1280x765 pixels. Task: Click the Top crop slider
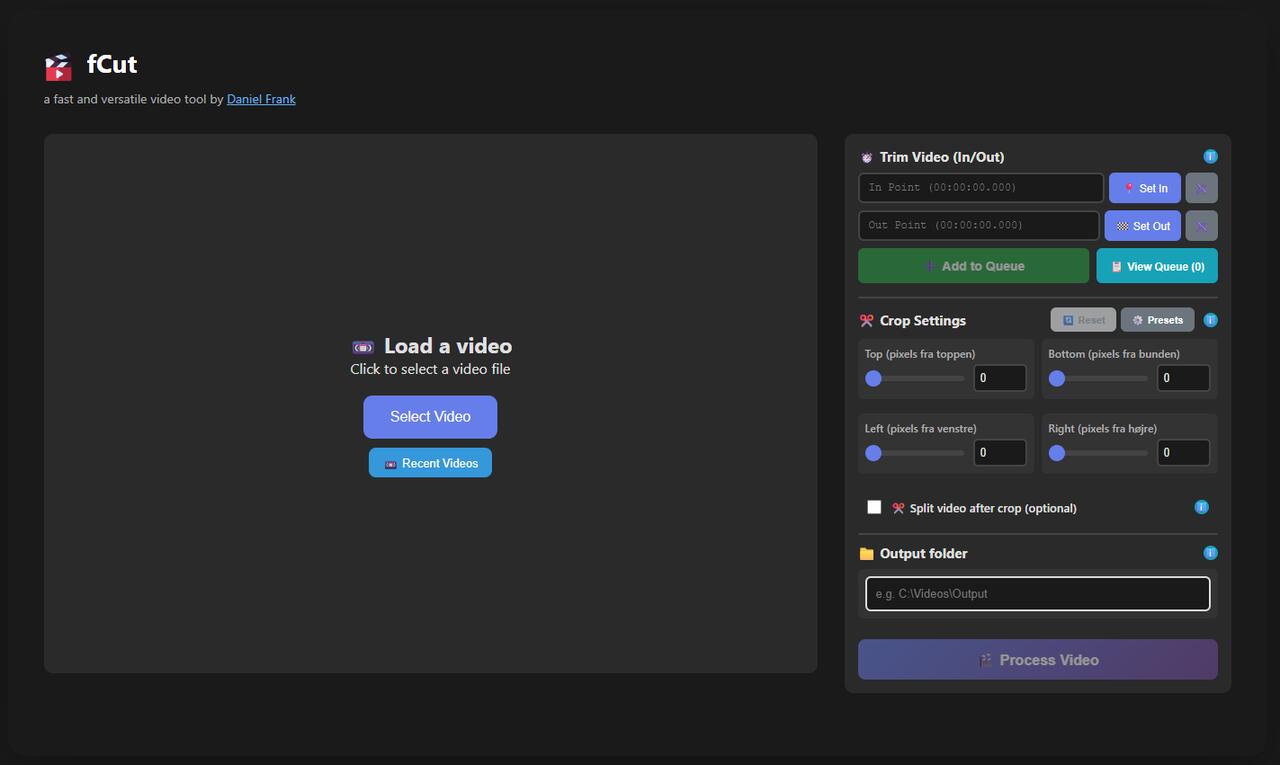[x=915, y=378]
